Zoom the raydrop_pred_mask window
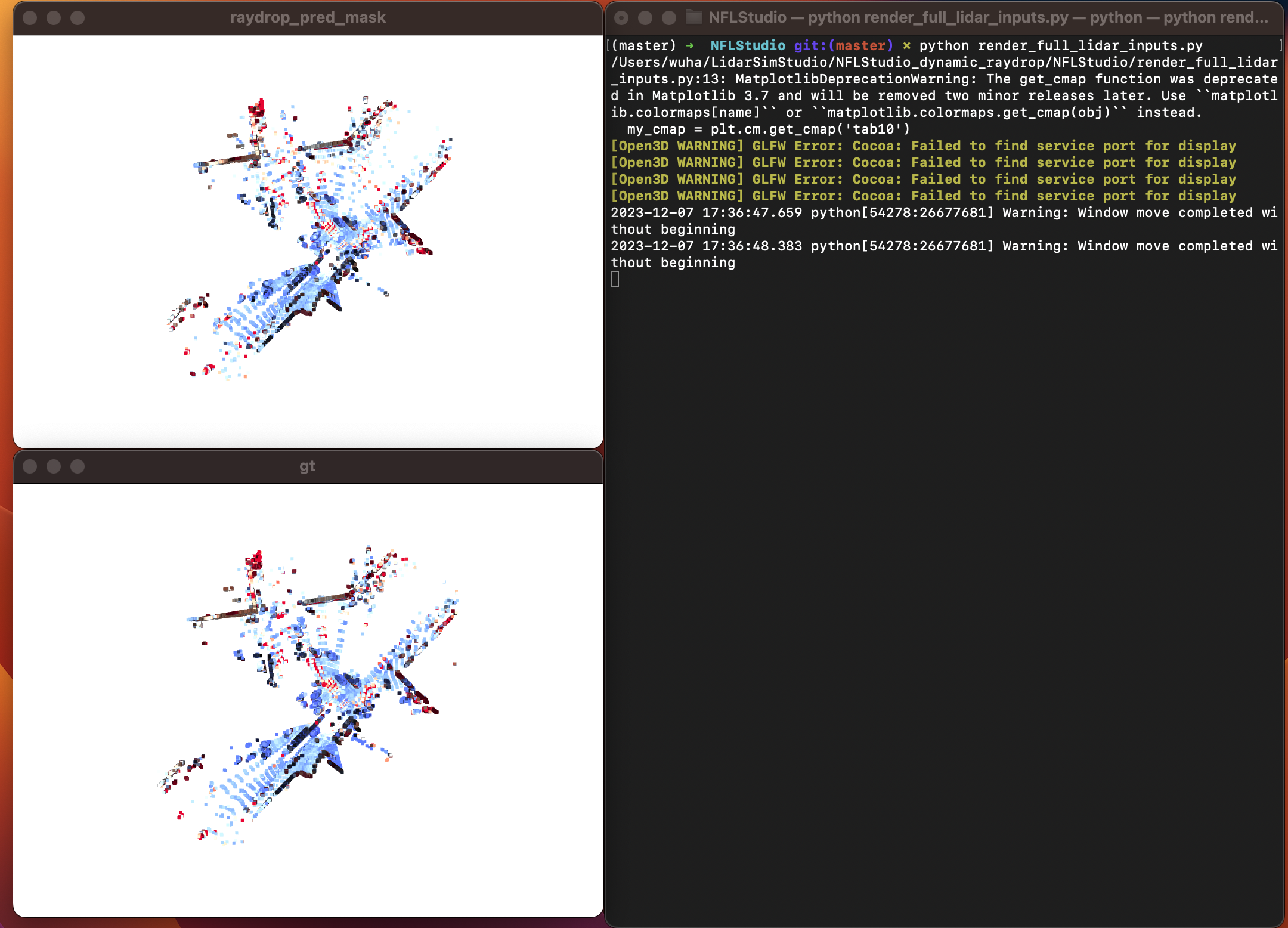The width and height of the screenshot is (1288, 928). [x=78, y=18]
